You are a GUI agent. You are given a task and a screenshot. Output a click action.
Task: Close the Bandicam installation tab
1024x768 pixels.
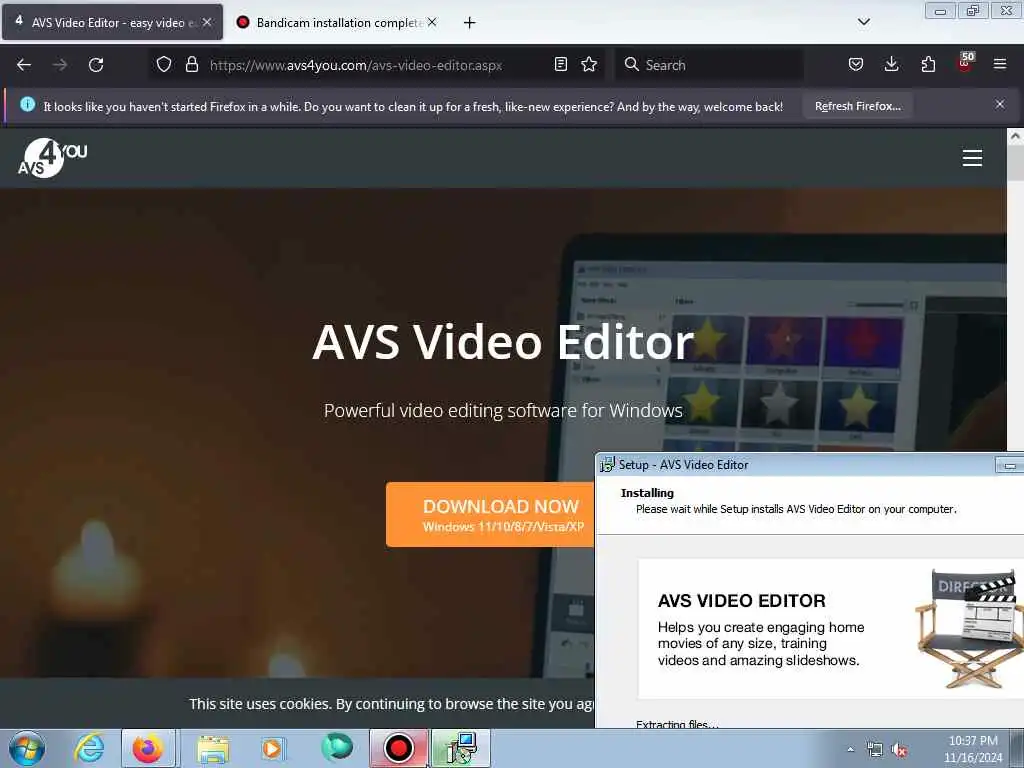pos(432,22)
